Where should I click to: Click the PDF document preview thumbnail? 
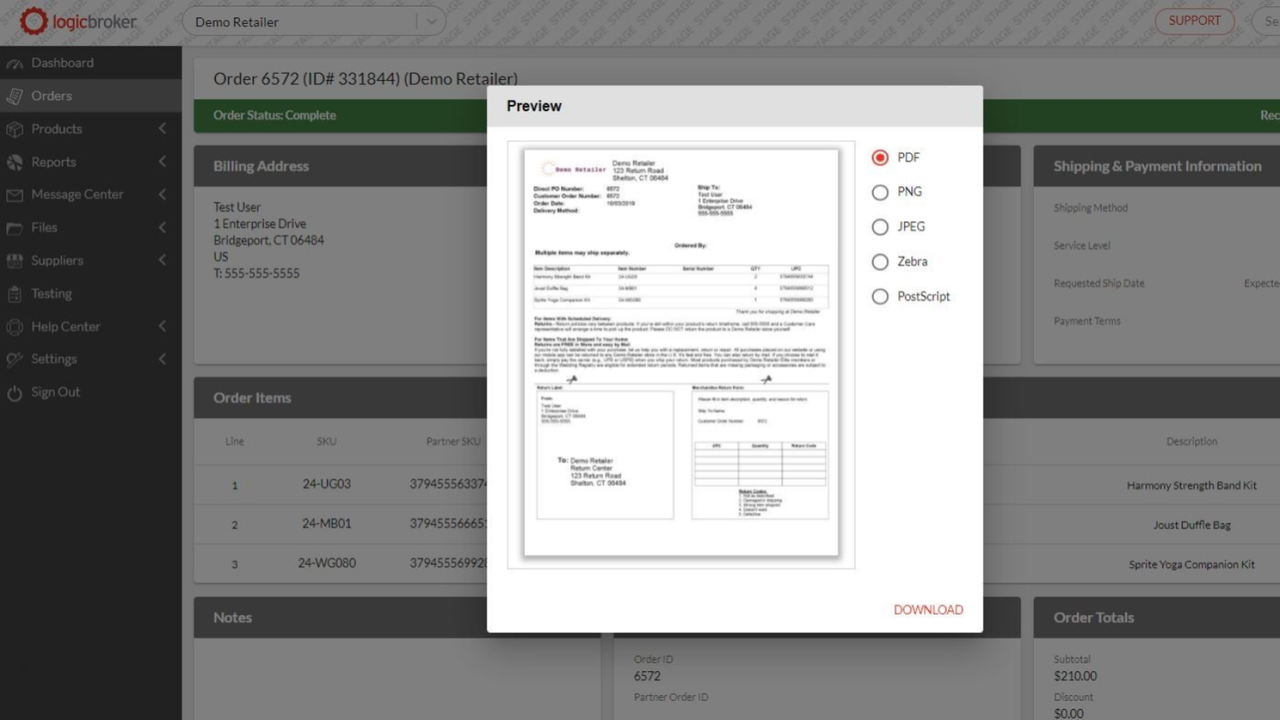(681, 352)
